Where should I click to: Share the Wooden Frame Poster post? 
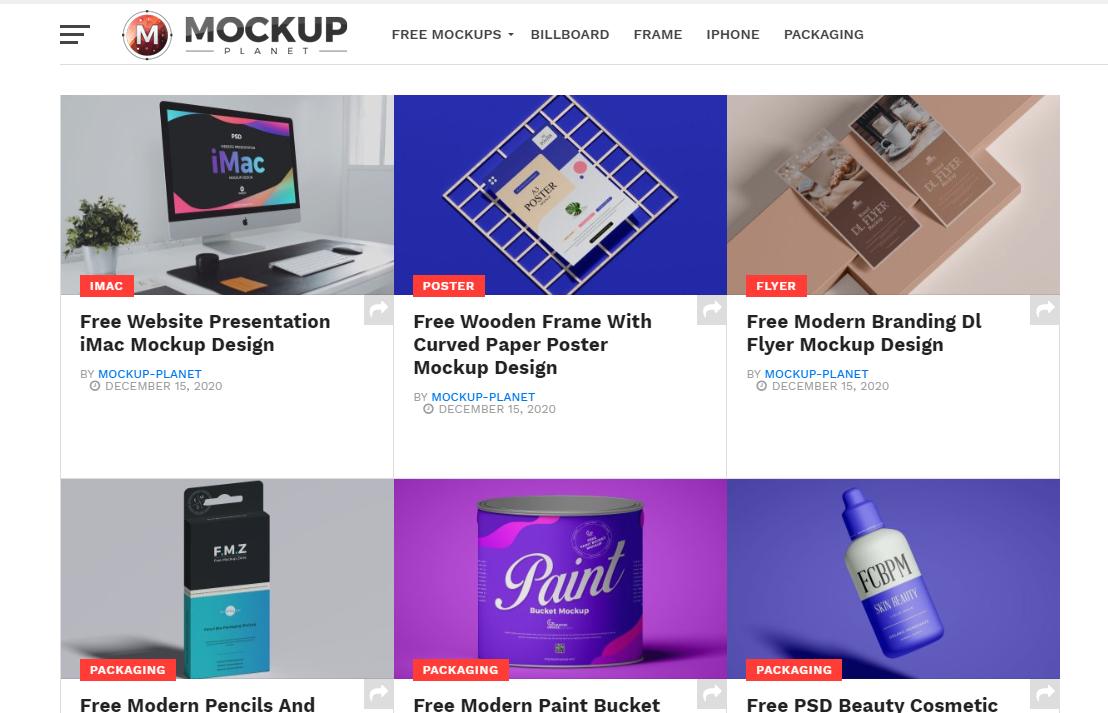point(712,310)
